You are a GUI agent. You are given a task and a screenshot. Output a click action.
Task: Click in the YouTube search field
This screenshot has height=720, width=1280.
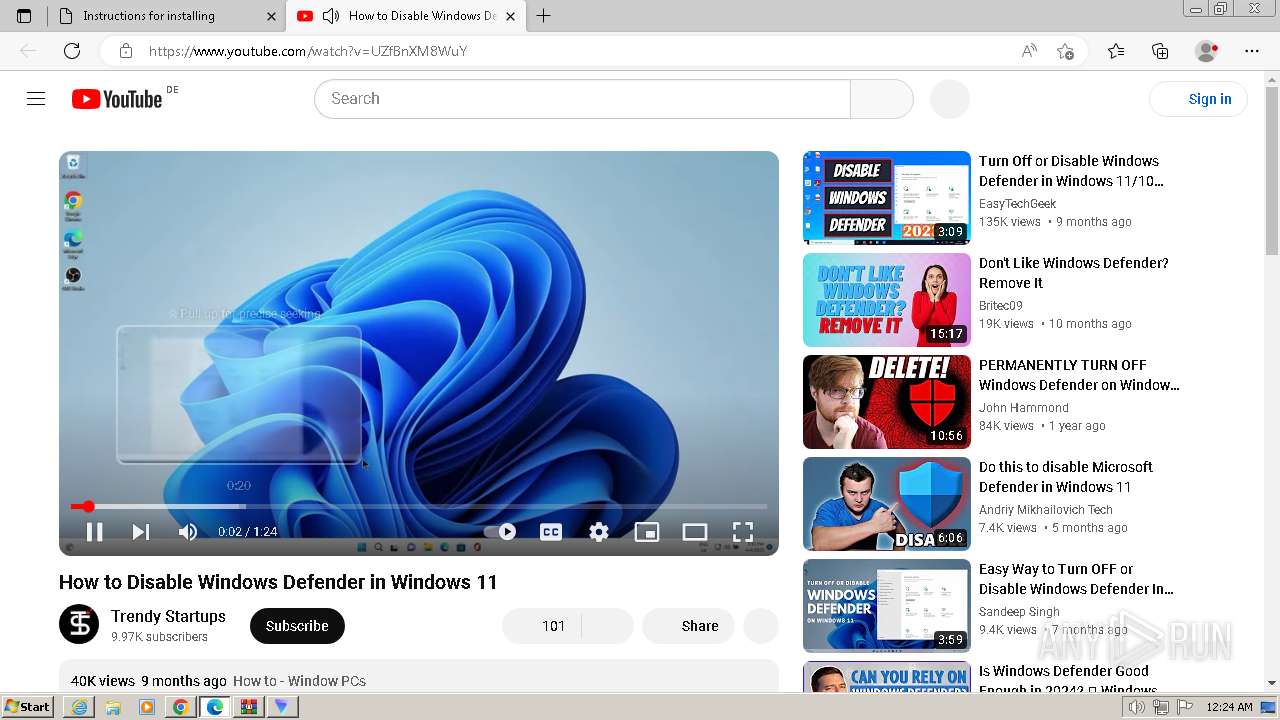point(582,99)
